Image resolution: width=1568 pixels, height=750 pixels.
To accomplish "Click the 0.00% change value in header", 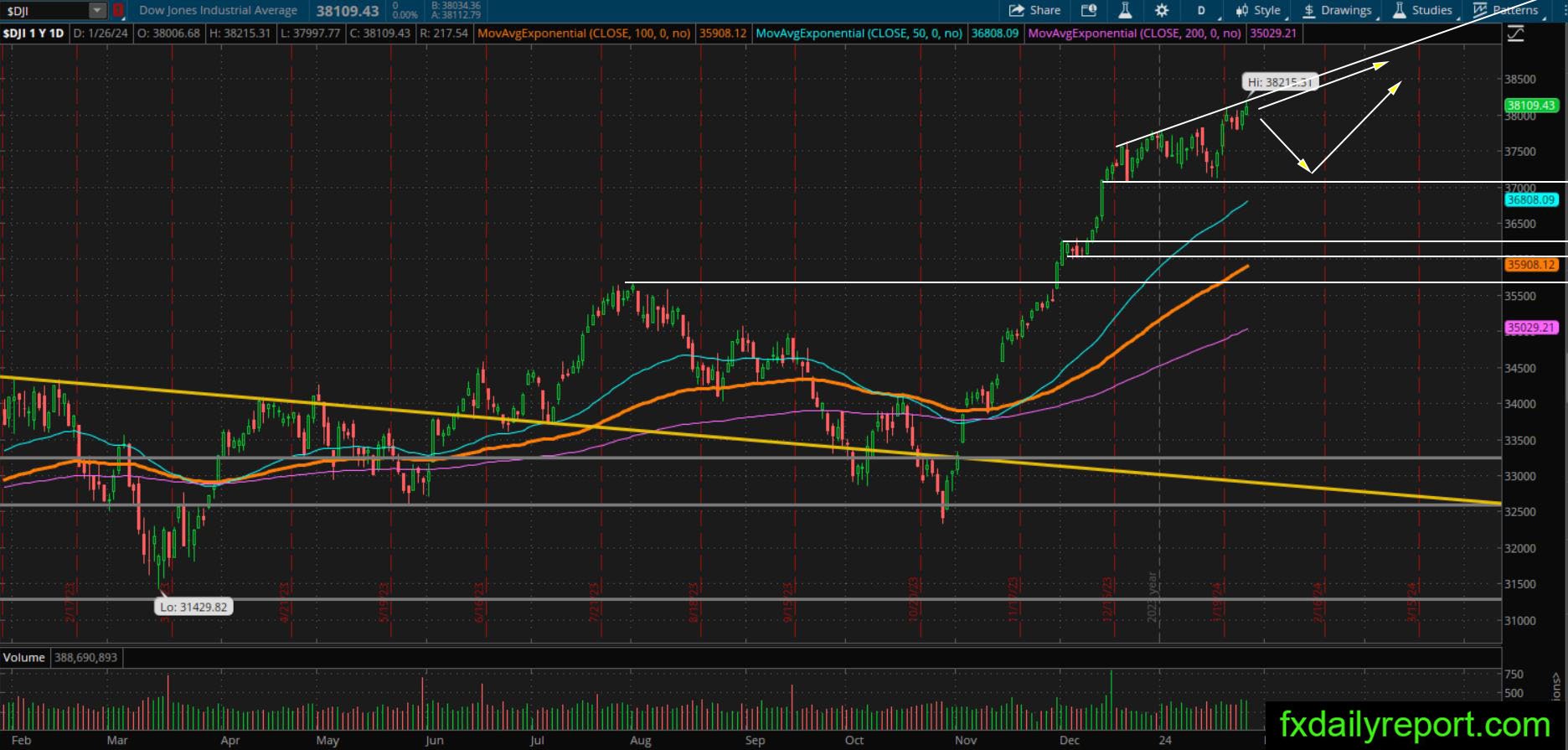I will tap(405, 15).
